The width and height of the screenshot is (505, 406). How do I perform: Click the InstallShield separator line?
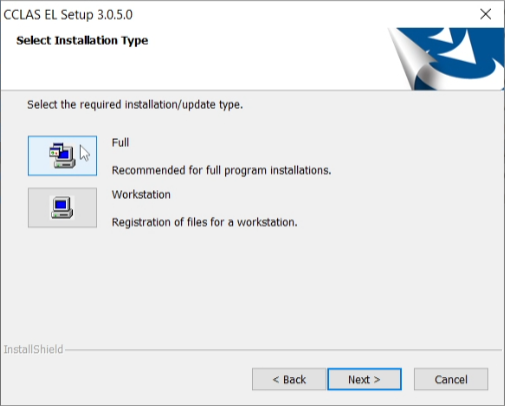coord(283,350)
